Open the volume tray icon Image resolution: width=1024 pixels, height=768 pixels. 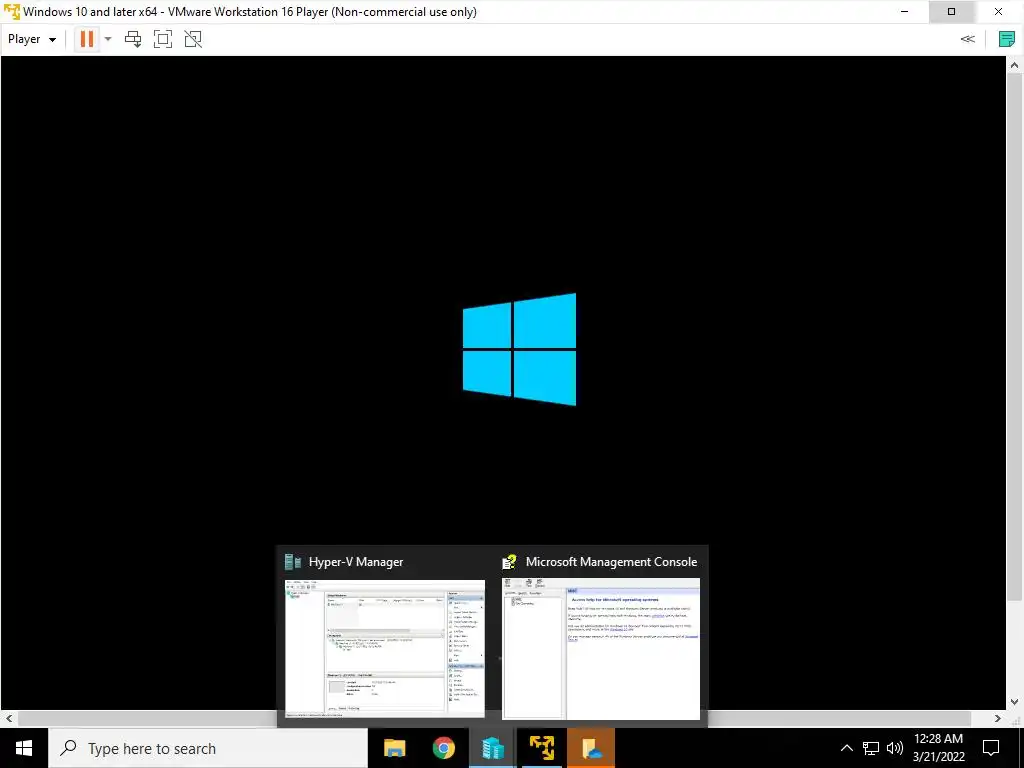[x=895, y=748]
